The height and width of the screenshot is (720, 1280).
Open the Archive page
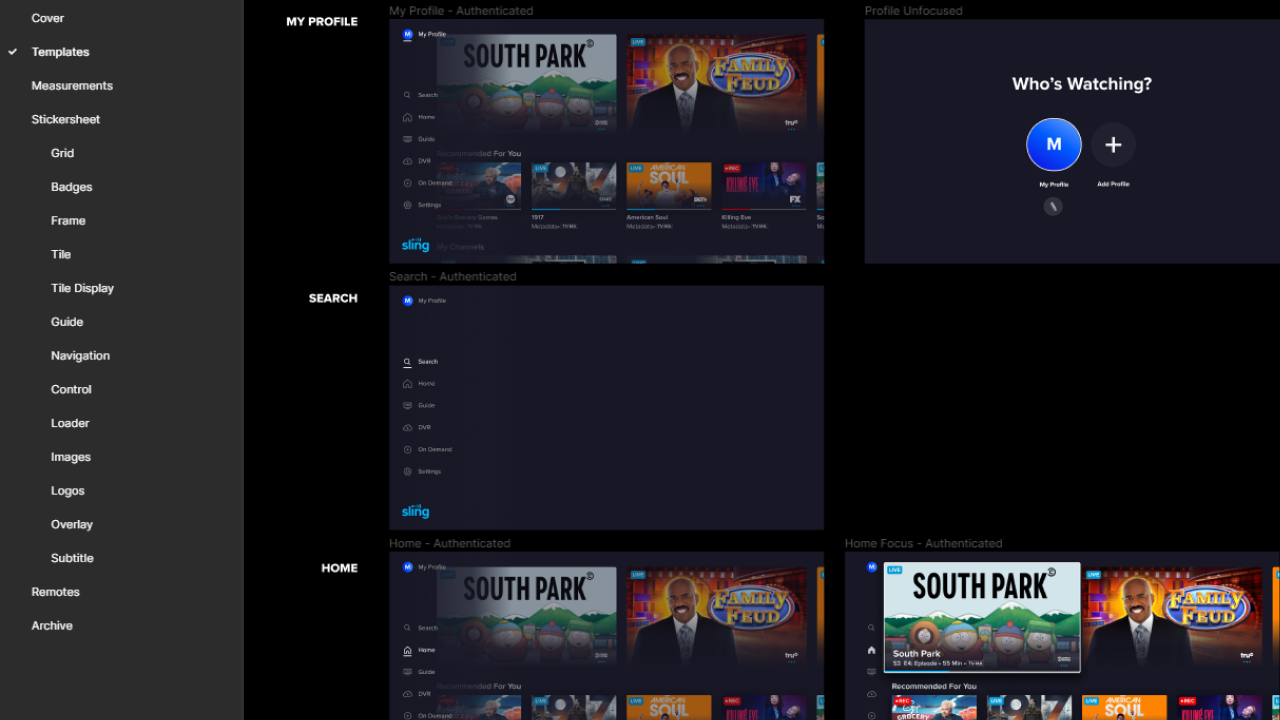pyautogui.click(x=52, y=626)
